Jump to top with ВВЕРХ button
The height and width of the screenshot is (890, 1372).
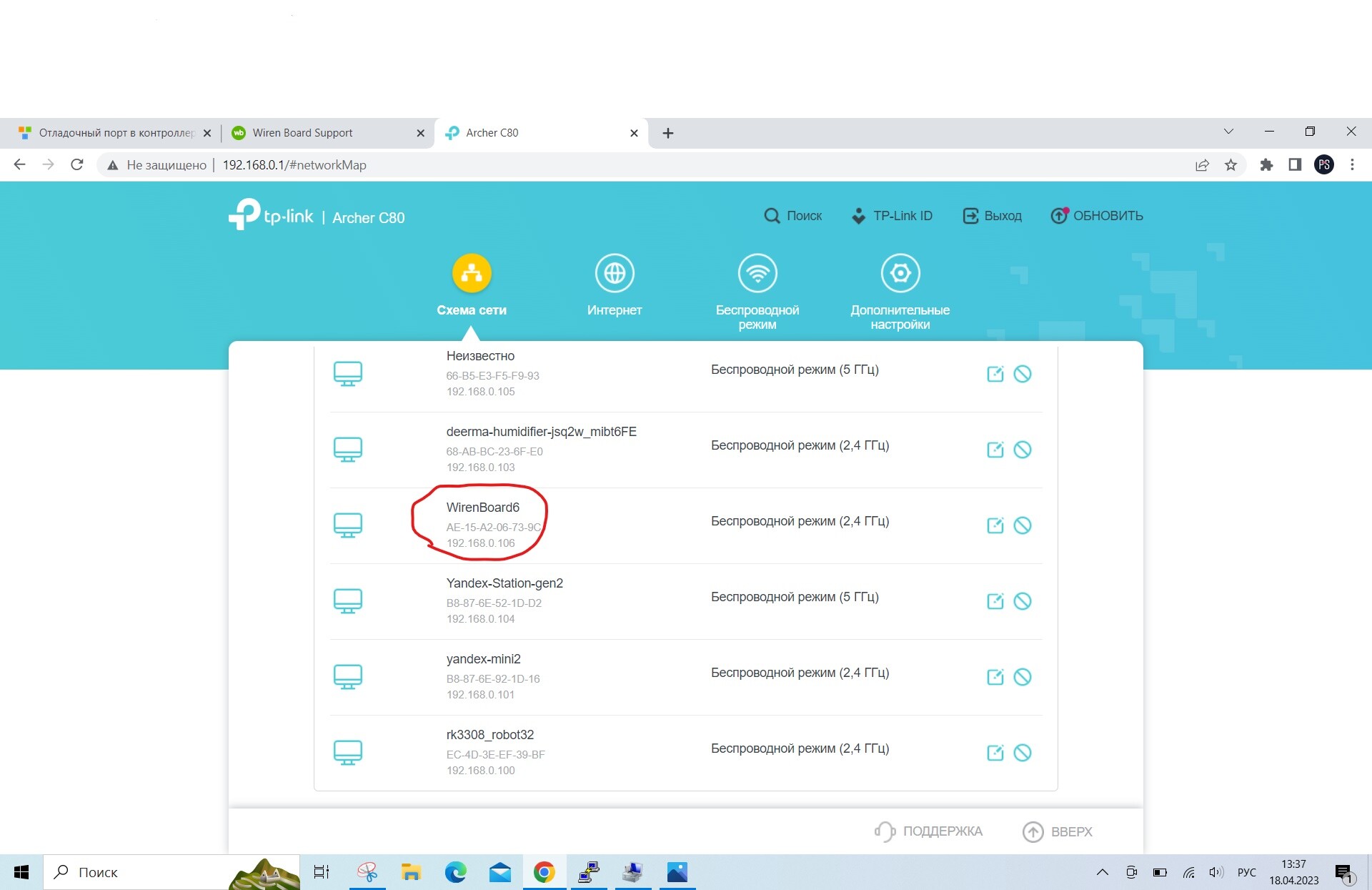click(x=1058, y=831)
